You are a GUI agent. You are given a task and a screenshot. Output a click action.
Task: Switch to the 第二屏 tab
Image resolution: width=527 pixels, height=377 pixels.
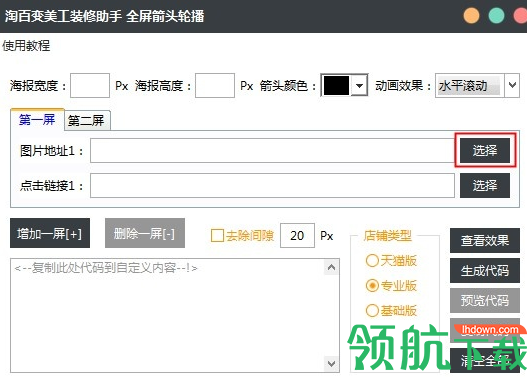pos(87,121)
